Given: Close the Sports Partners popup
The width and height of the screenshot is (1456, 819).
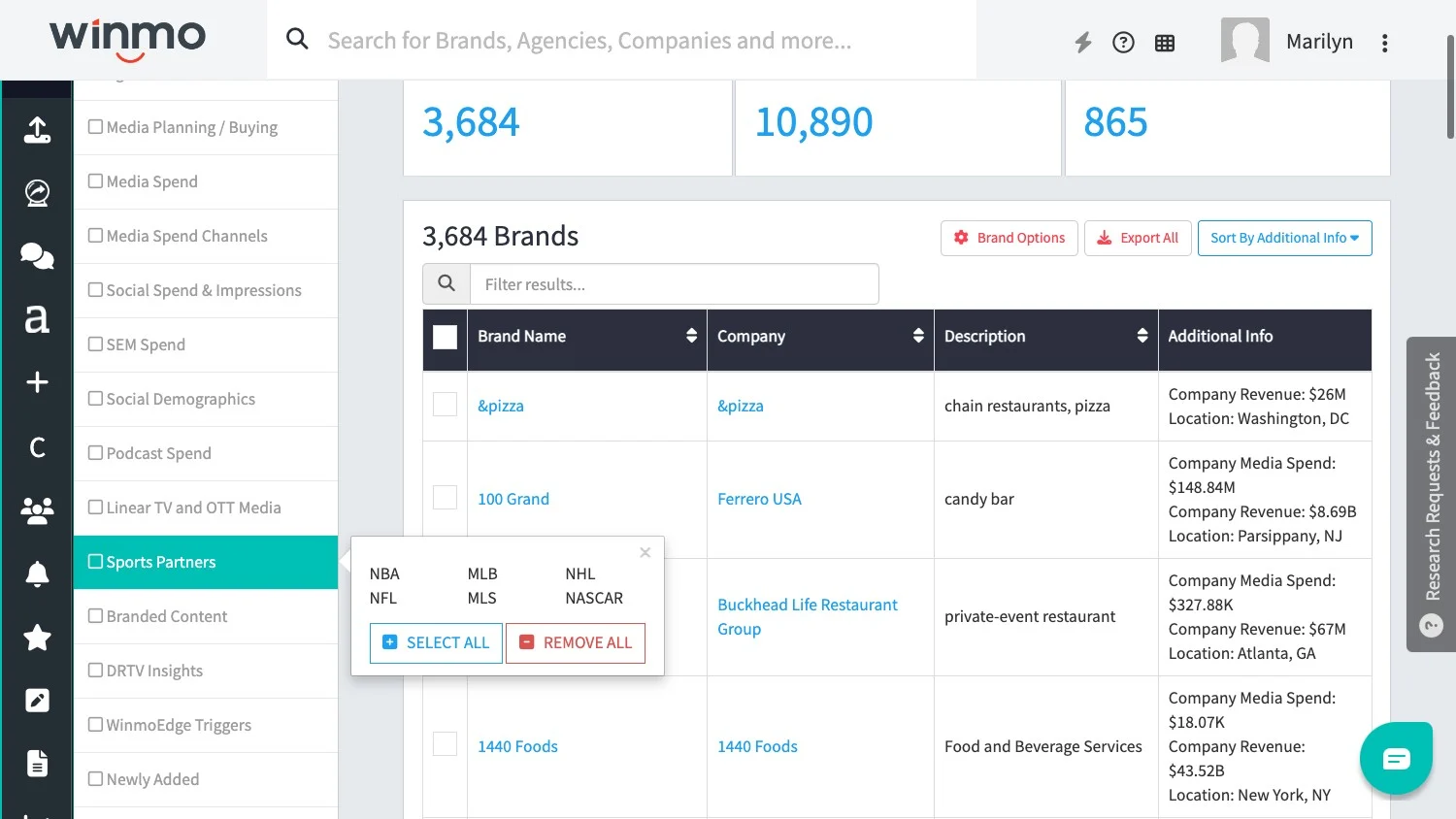Looking at the screenshot, I should click(645, 552).
